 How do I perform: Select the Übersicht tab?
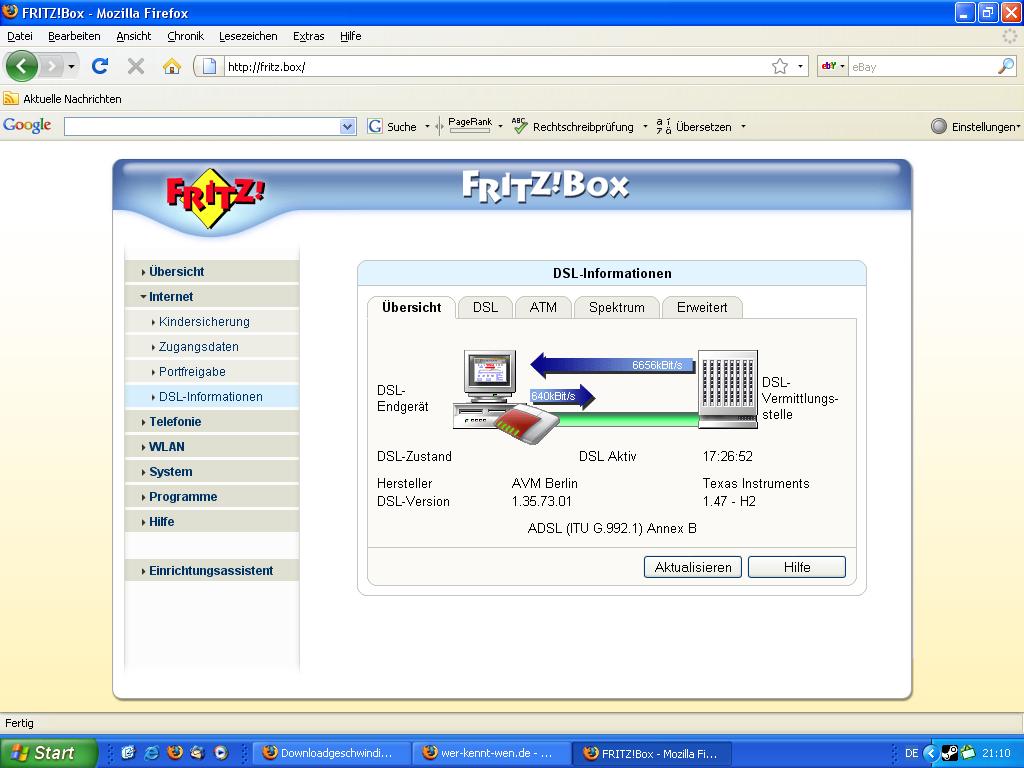coord(411,308)
